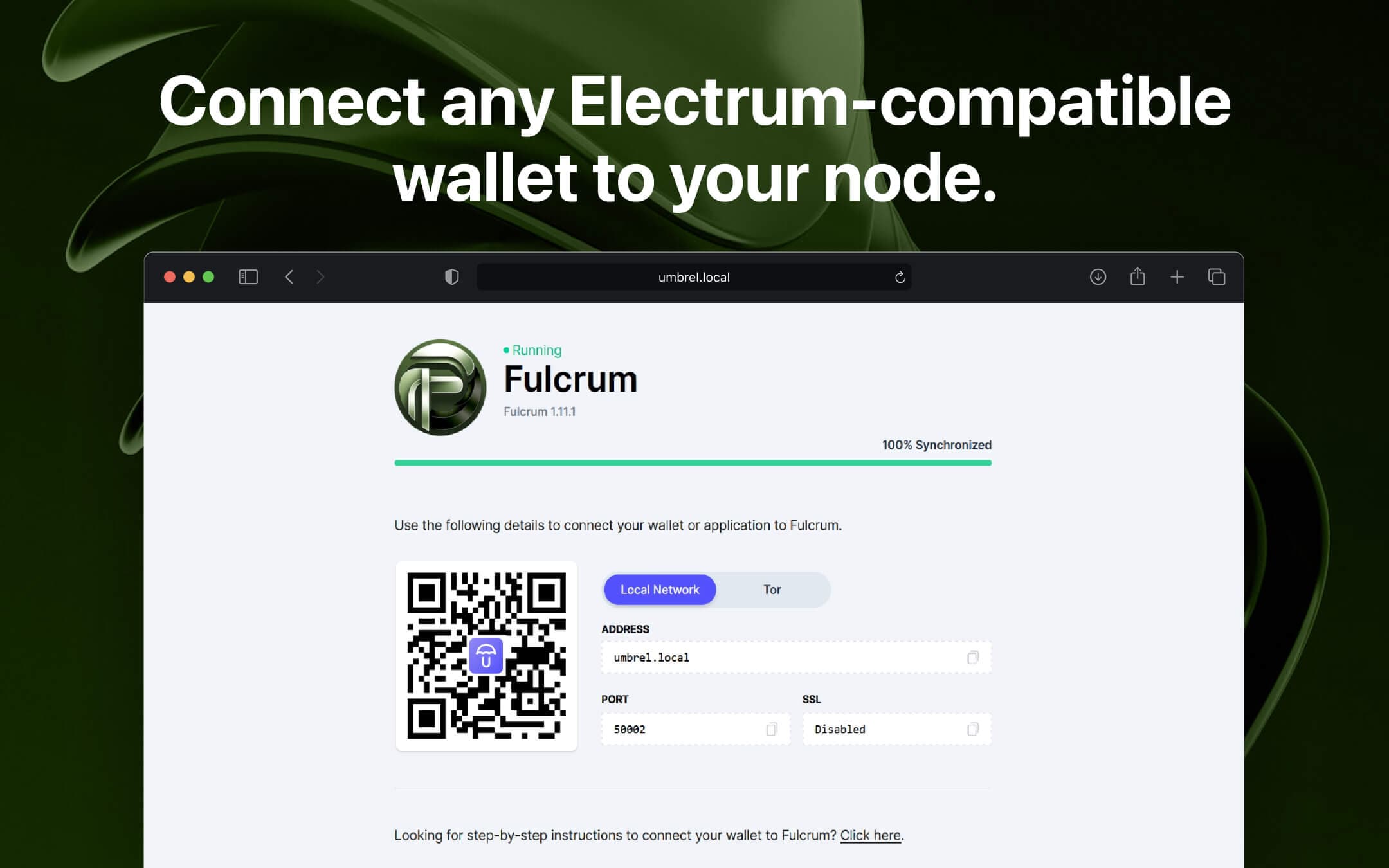1389x868 pixels.
Task: Click the page refresh button in browser
Action: point(899,277)
